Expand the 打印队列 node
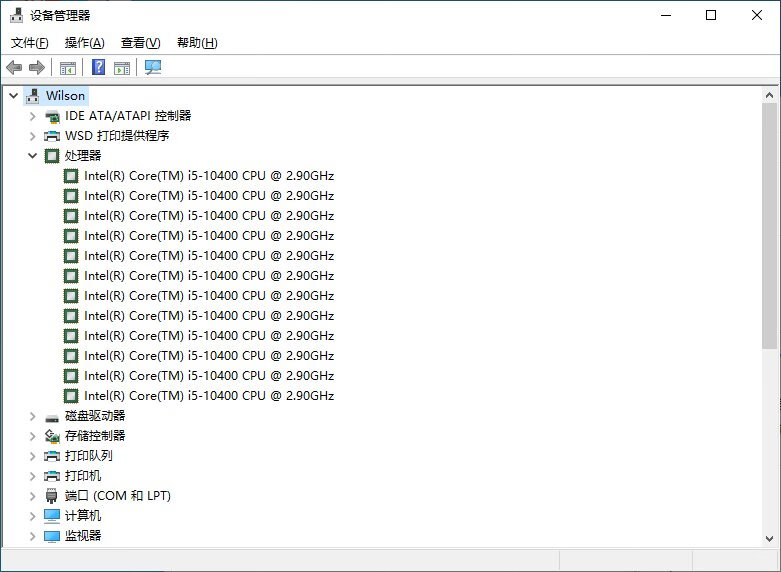The height and width of the screenshot is (572, 781). (32, 456)
